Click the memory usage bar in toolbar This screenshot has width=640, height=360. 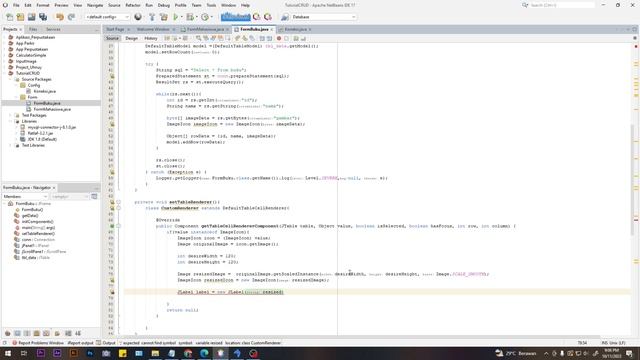pos(236,17)
